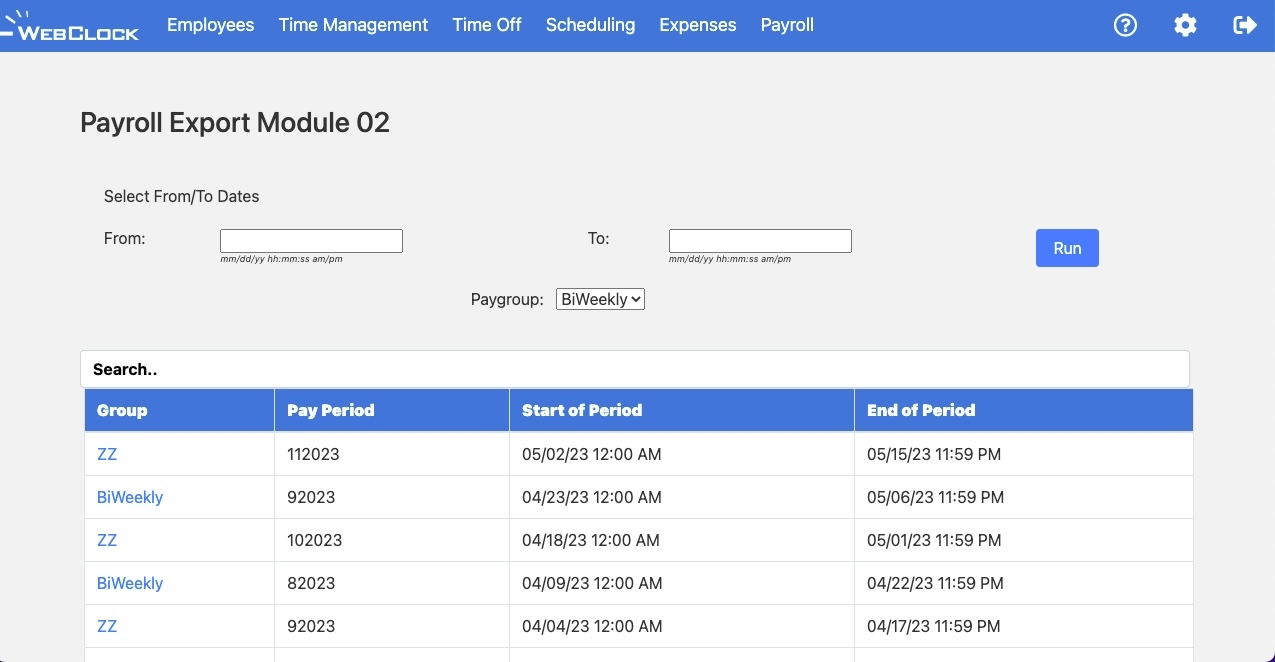1275x662 pixels.
Task: Click the Pay Period column header
Action: 330,410
